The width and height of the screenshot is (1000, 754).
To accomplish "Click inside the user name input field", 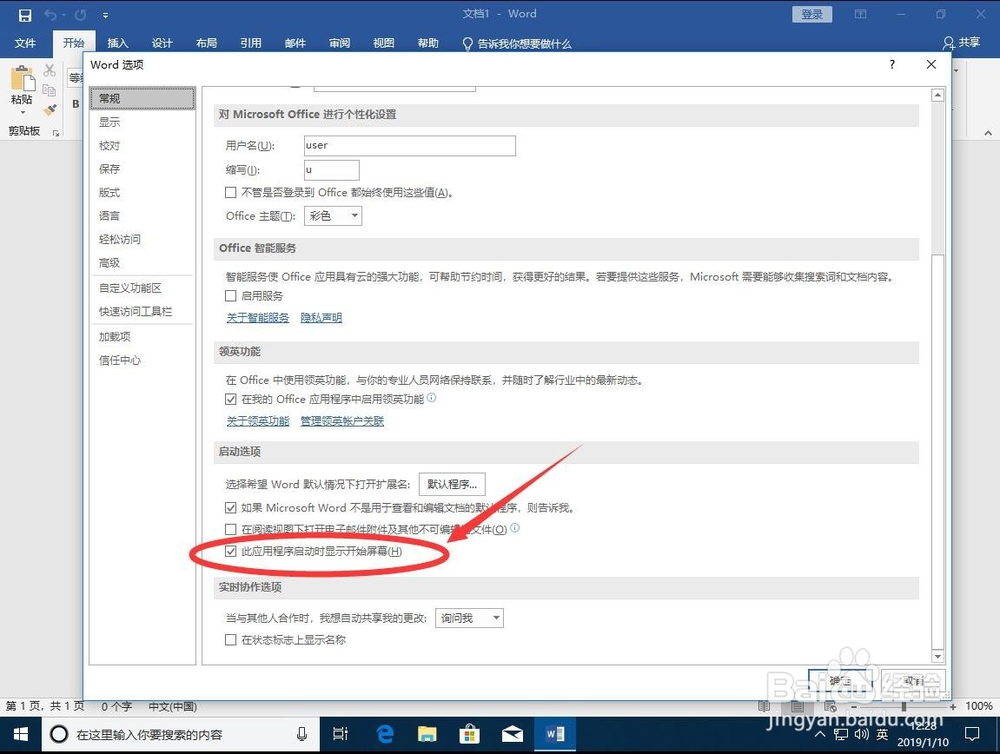I will click(x=409, y=145).
